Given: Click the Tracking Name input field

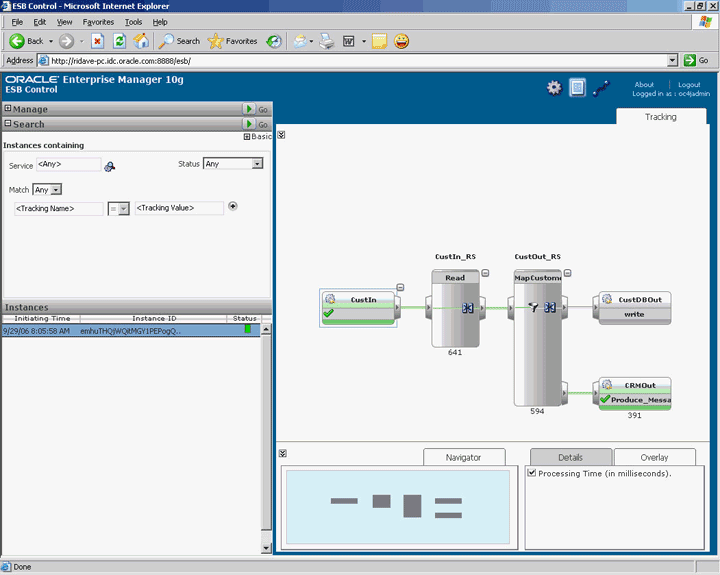Looking at the screenshot, I should pyautogui.click(x=58, y=209).
